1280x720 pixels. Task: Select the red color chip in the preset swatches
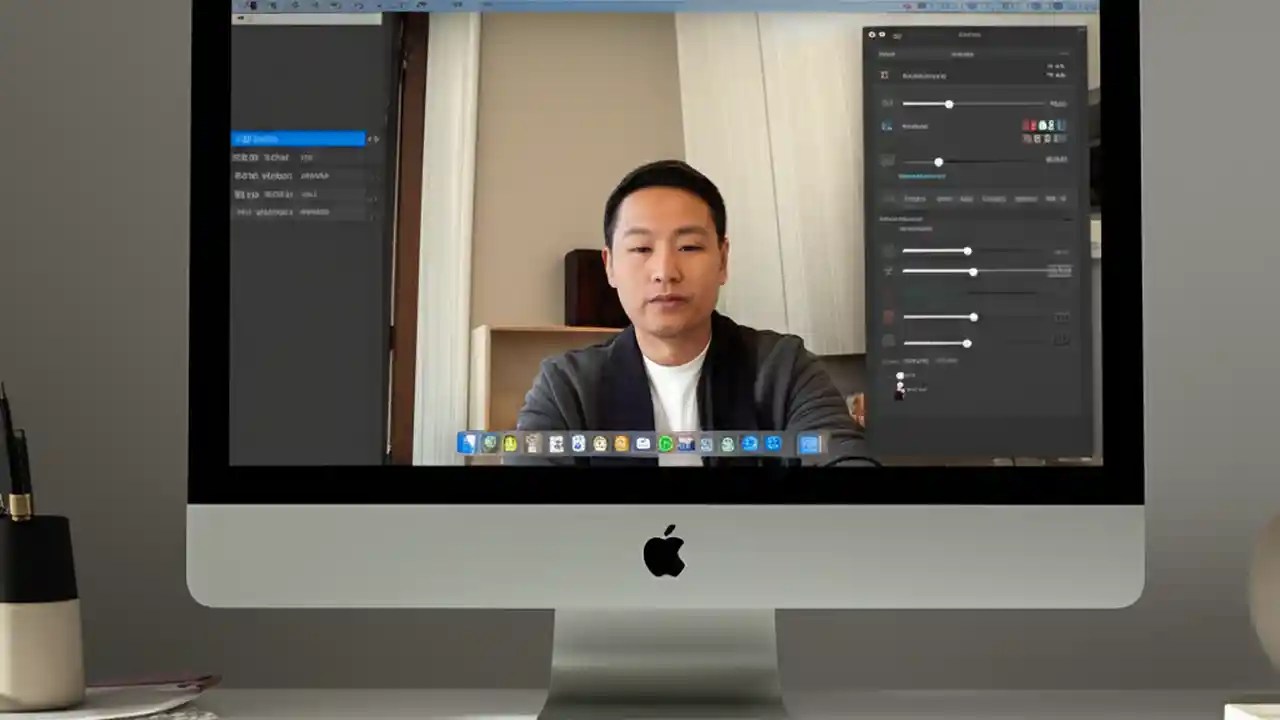[x=1028, y=126]
